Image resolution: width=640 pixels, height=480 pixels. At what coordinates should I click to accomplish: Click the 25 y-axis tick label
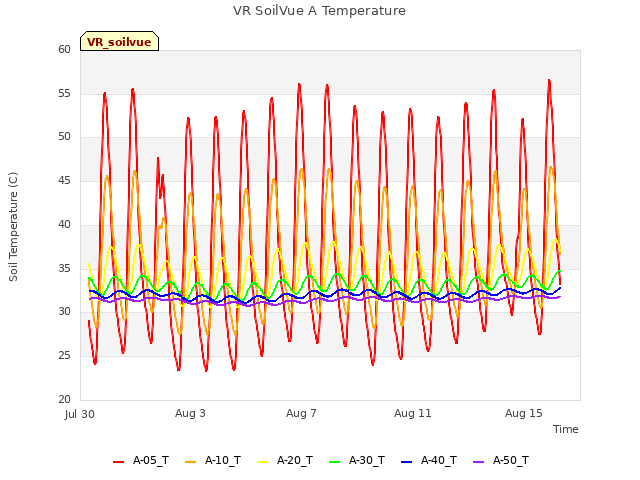64,356
